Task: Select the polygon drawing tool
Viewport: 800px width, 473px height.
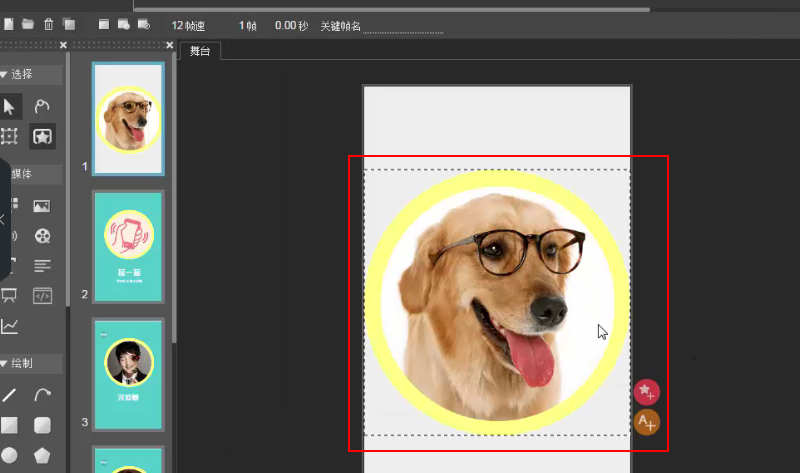Action: click(x=42, y=455)
